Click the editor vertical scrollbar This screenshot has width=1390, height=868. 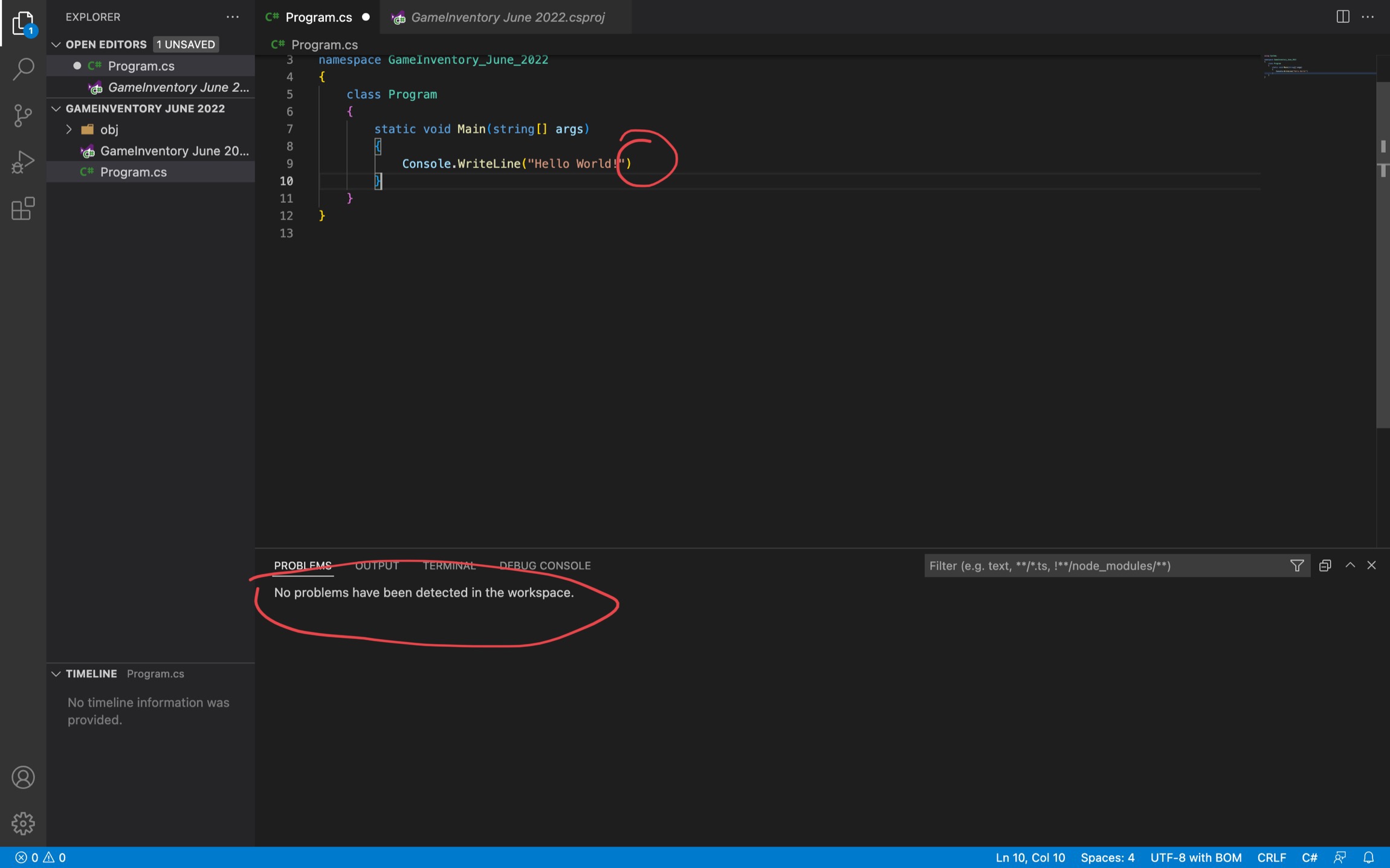click(x=1382, y=254)
